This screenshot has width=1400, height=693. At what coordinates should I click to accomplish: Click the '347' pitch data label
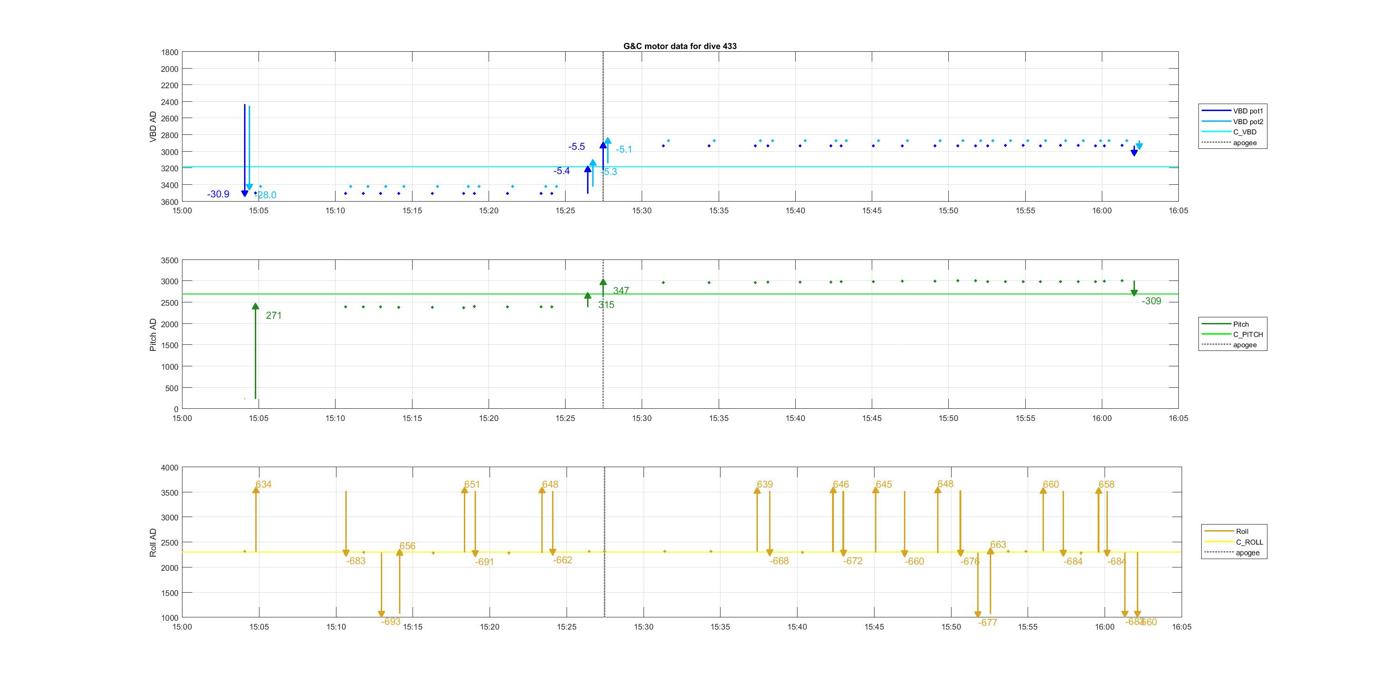(621, 291)
